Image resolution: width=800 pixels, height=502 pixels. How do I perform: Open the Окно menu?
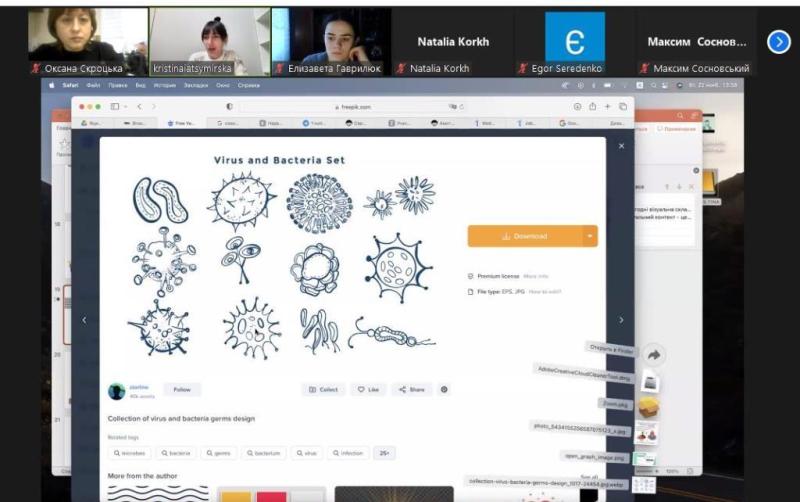(223, 85)
